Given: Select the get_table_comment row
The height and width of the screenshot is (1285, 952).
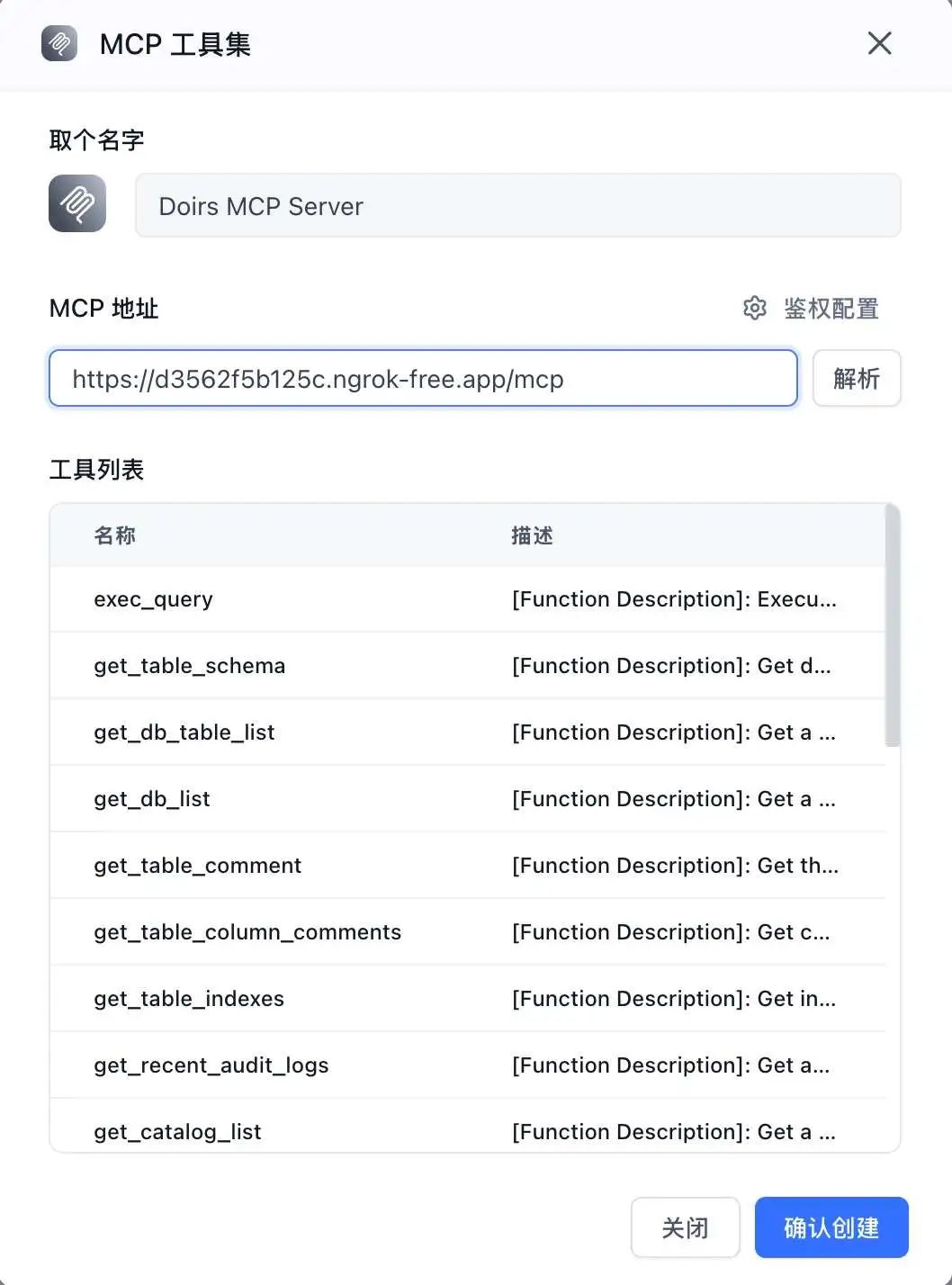Looking at the screenshot, I should pyautogui.click(x=468, y=866).
